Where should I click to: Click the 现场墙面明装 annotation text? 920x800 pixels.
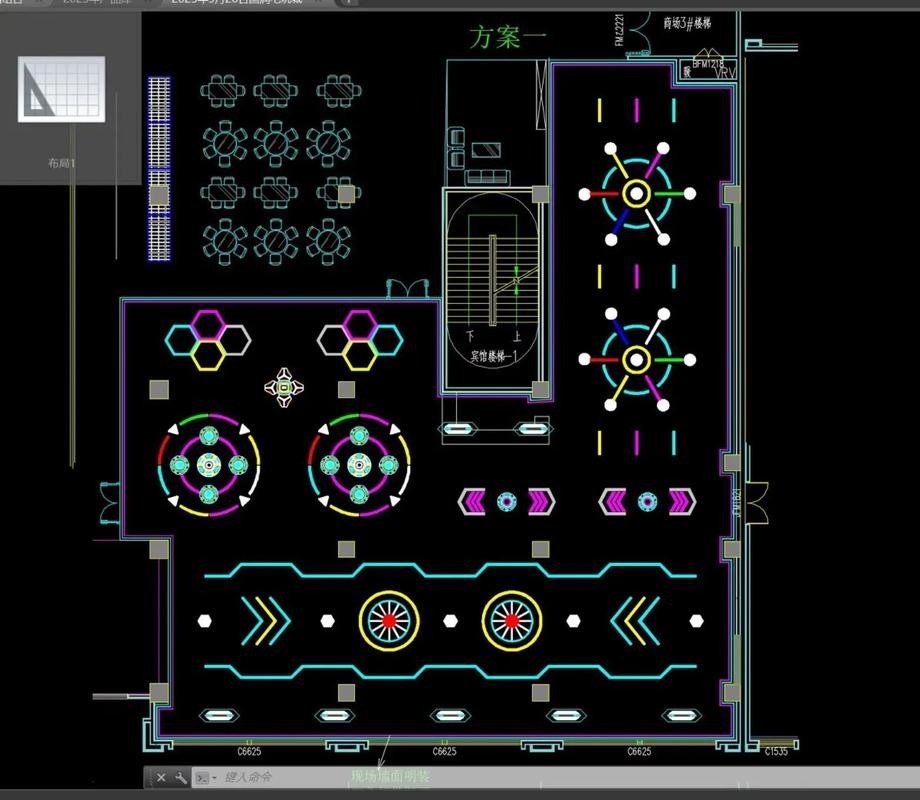coord(390,777)
